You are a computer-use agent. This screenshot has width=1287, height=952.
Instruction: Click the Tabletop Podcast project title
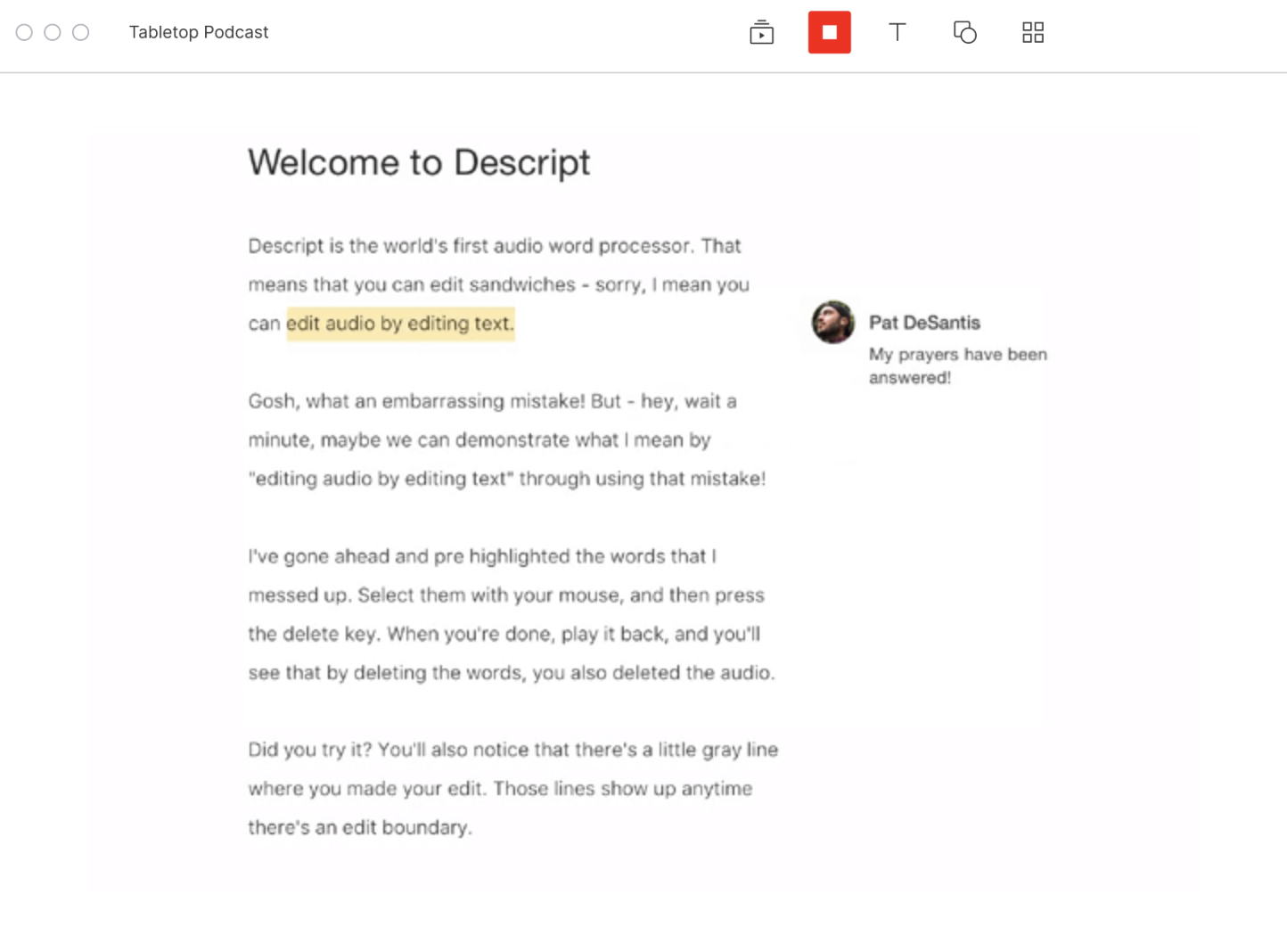click(199, 32)
